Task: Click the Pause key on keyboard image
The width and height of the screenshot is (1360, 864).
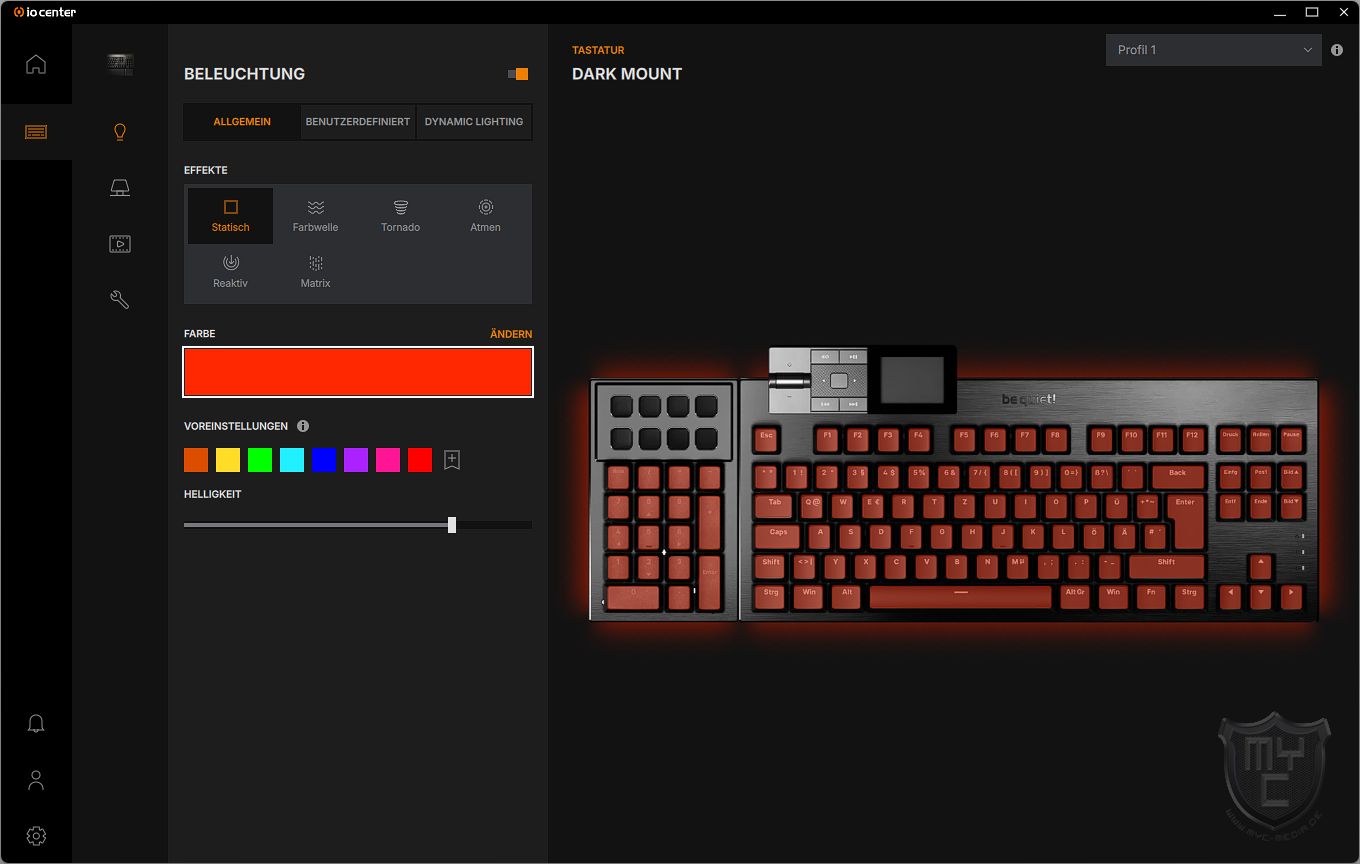Action: tap(1291, 438)
